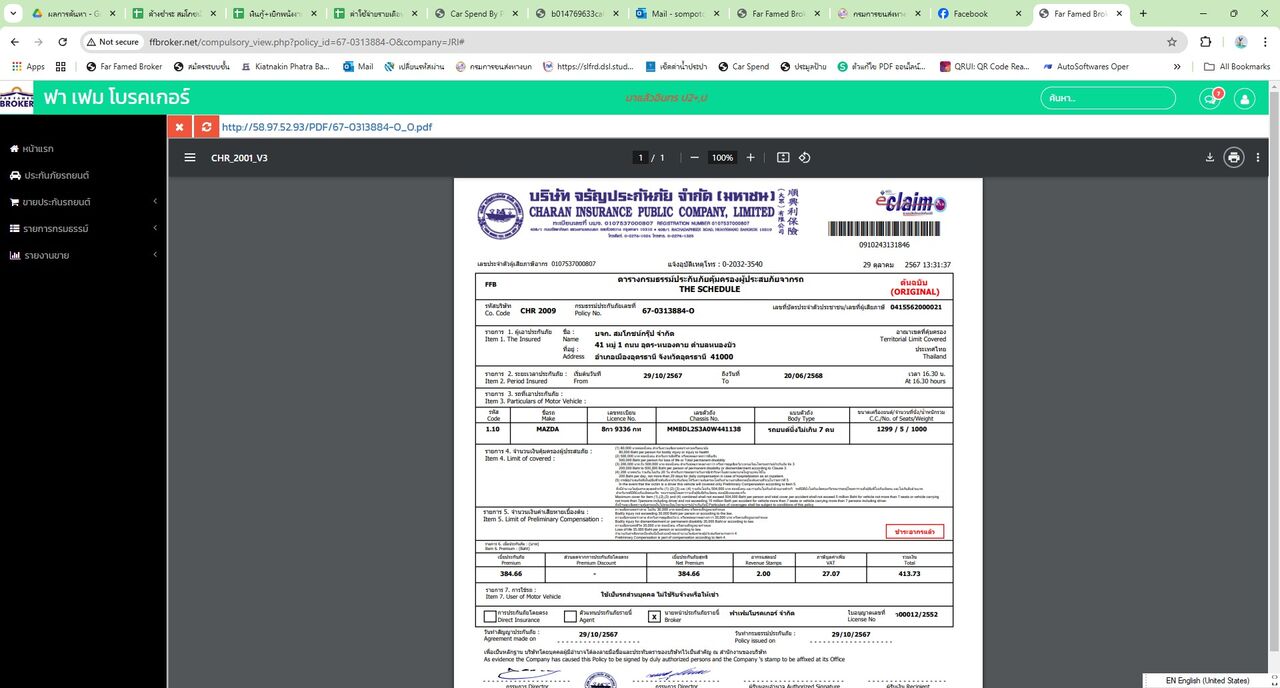Go to หน้าแรก in the sidebar

pos(37,148)
